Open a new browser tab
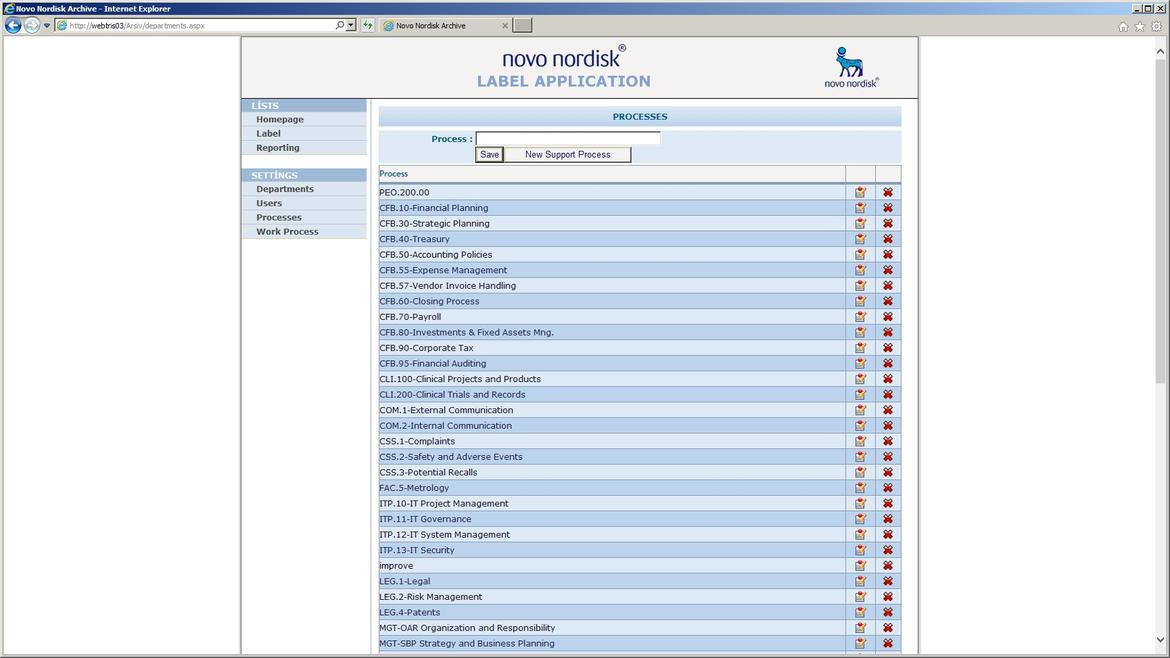This screenshot has width=1170, height=658. (523, 25)
